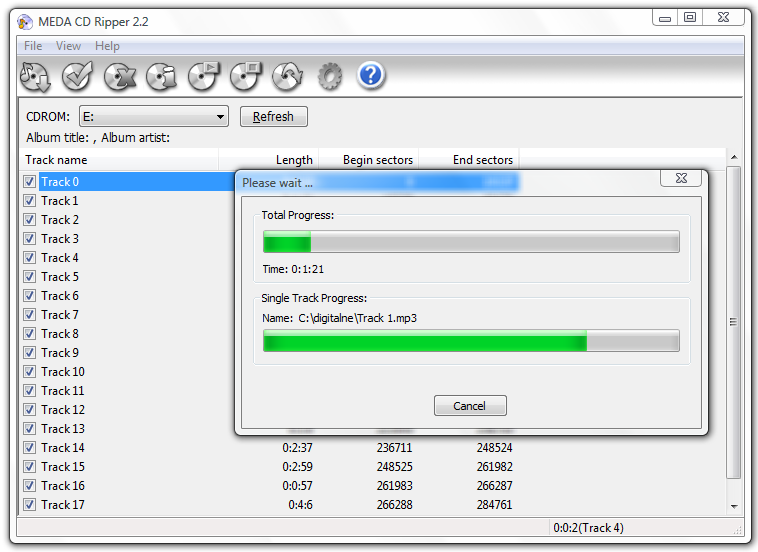Open the View menu

pos(68,46)
